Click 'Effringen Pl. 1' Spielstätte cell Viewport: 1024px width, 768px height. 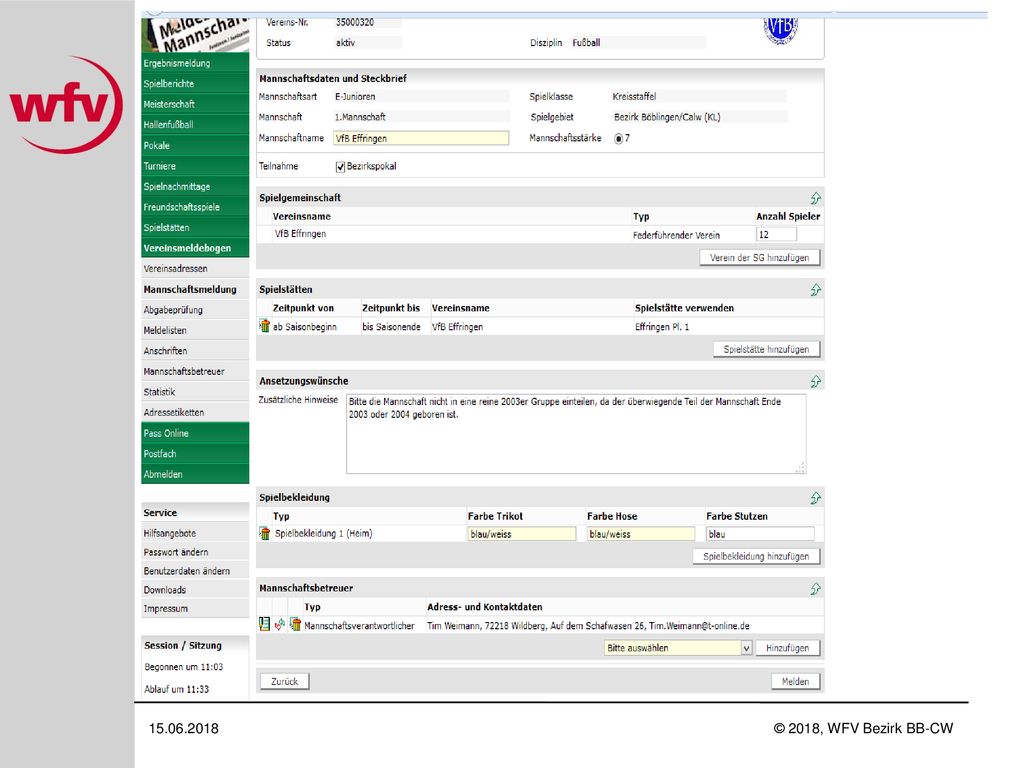(662, 327)
